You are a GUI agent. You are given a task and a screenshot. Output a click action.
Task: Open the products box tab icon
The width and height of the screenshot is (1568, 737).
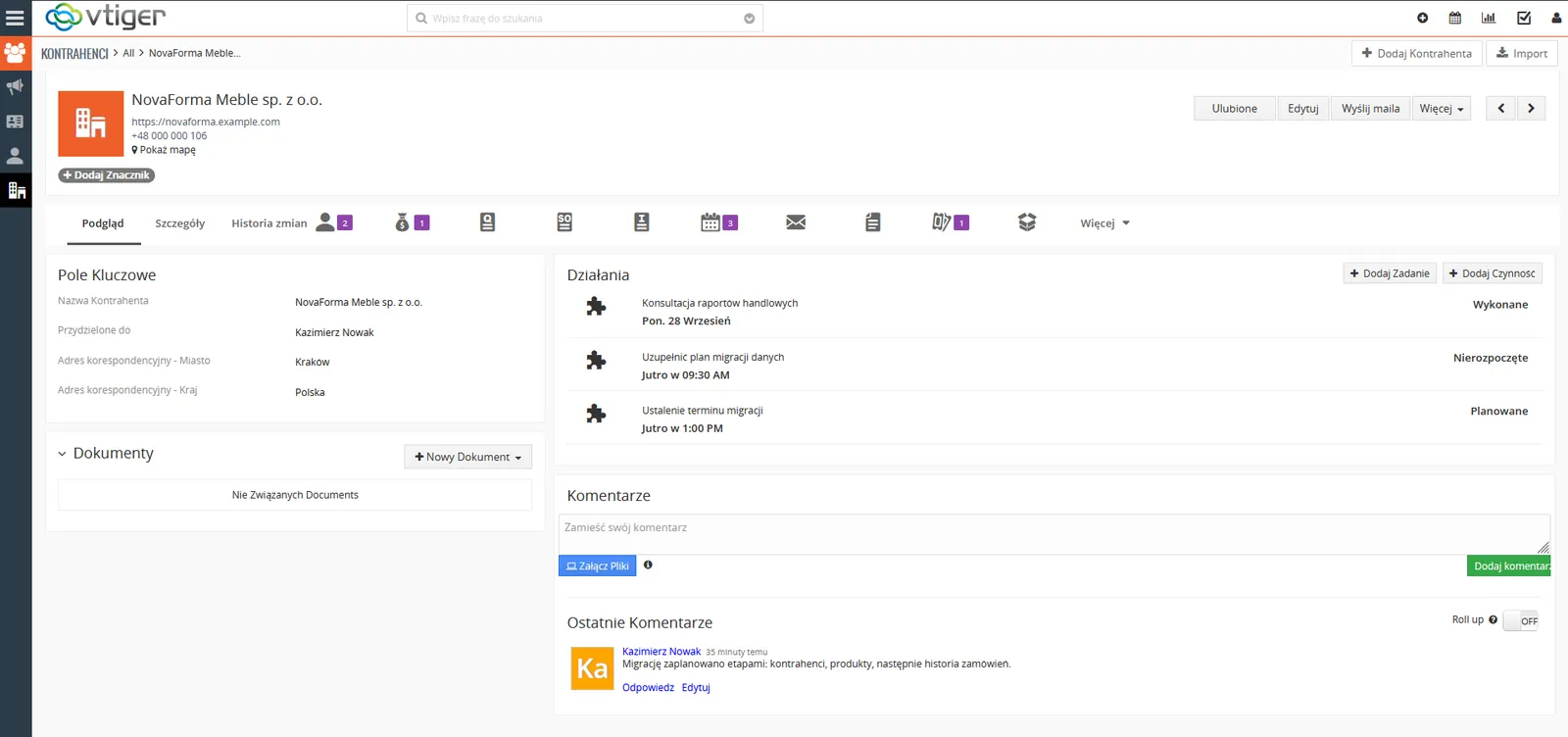click(1027, 222)
